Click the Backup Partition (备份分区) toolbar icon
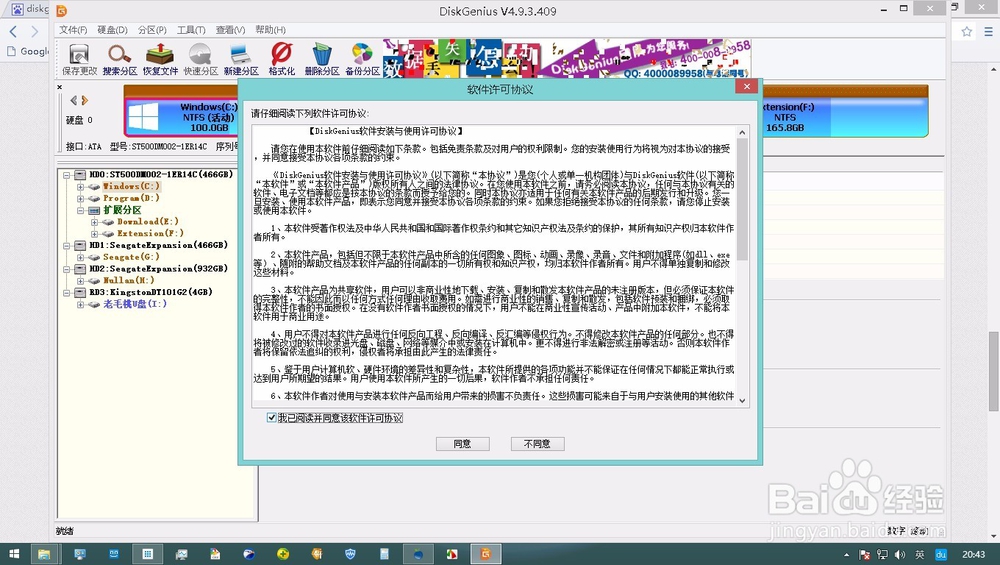1000x565 pixels. (x=362, y=59)
